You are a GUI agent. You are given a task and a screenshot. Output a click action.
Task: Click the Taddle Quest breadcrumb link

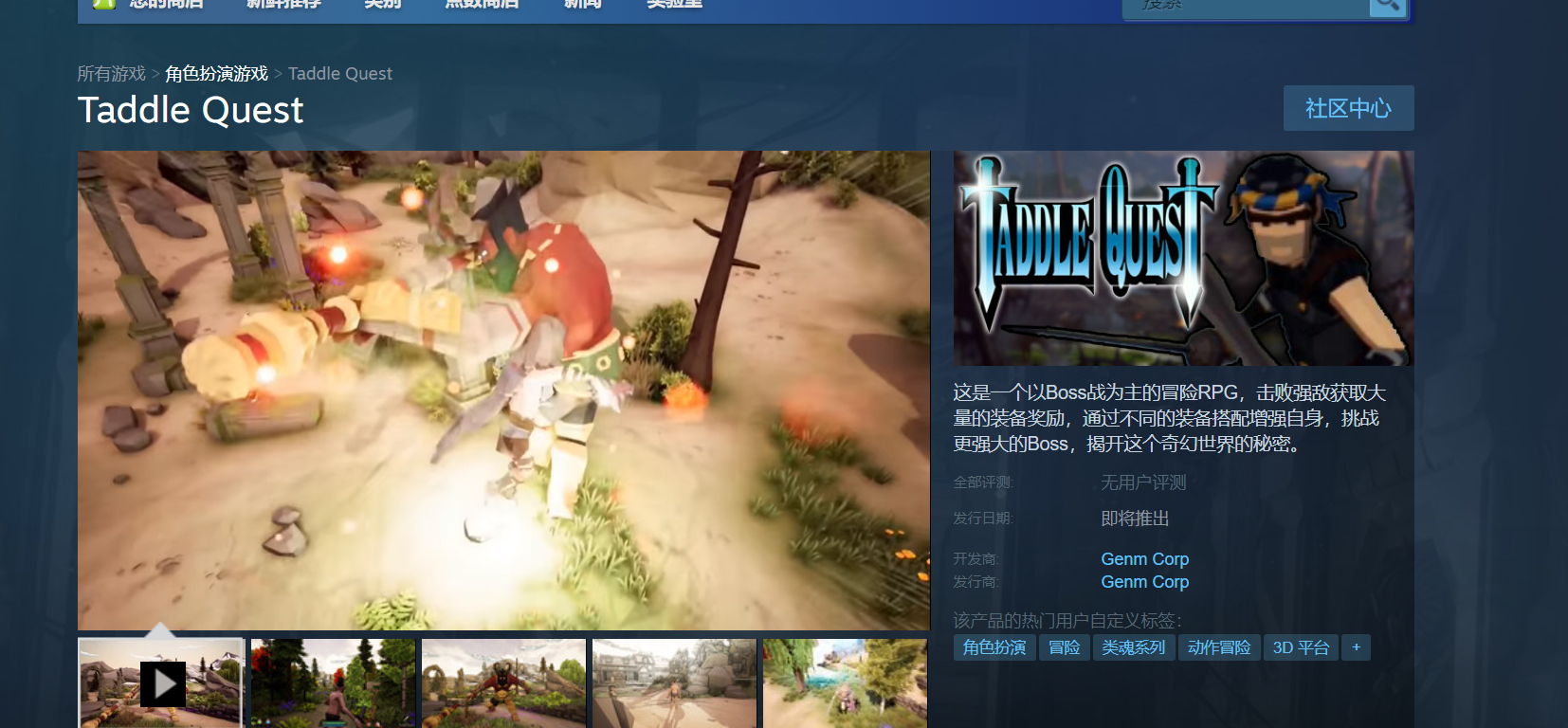click(x=339, y=74)
